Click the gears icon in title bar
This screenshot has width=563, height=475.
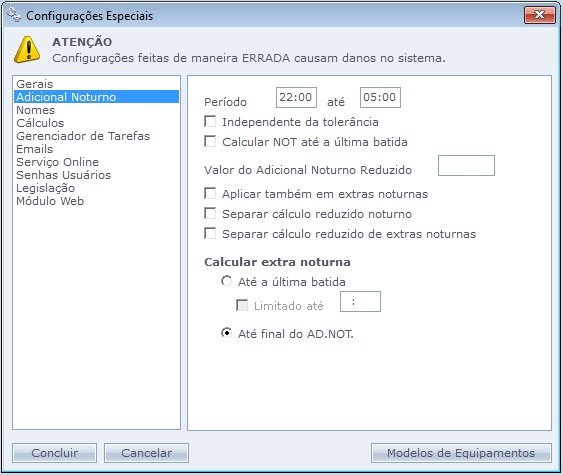14,15
